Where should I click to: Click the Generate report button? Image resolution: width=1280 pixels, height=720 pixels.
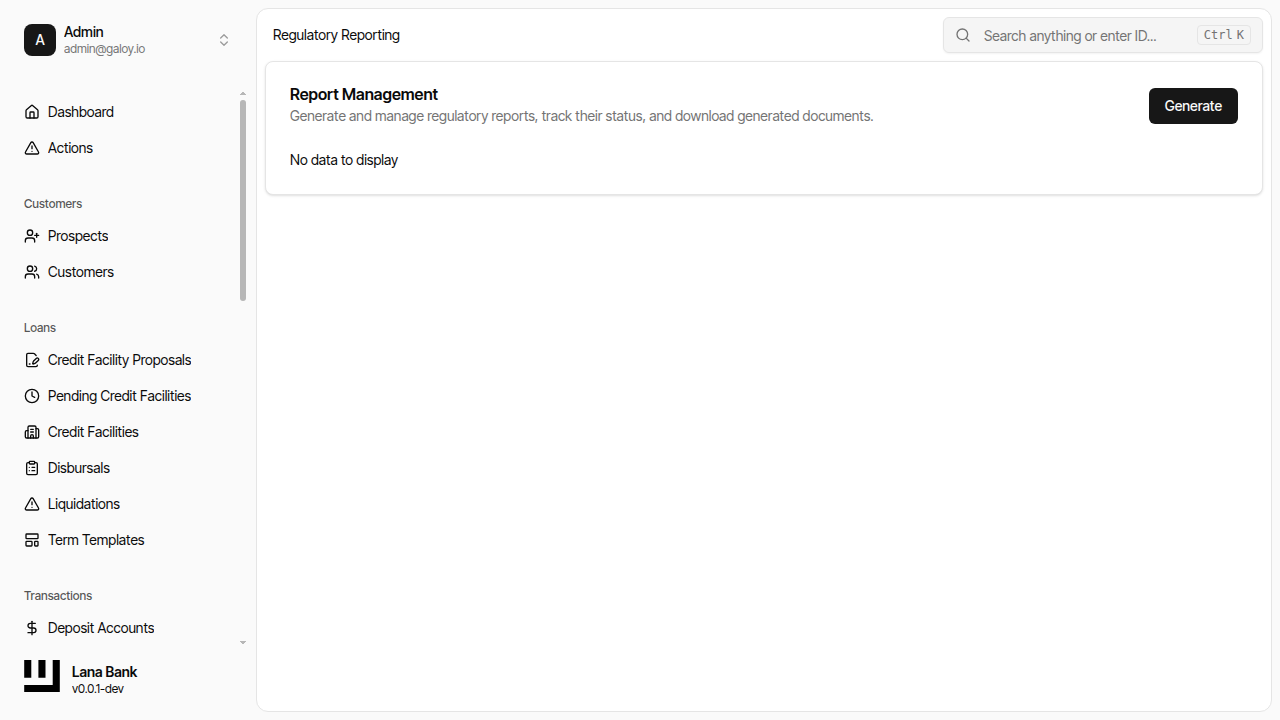[1192, 105]
